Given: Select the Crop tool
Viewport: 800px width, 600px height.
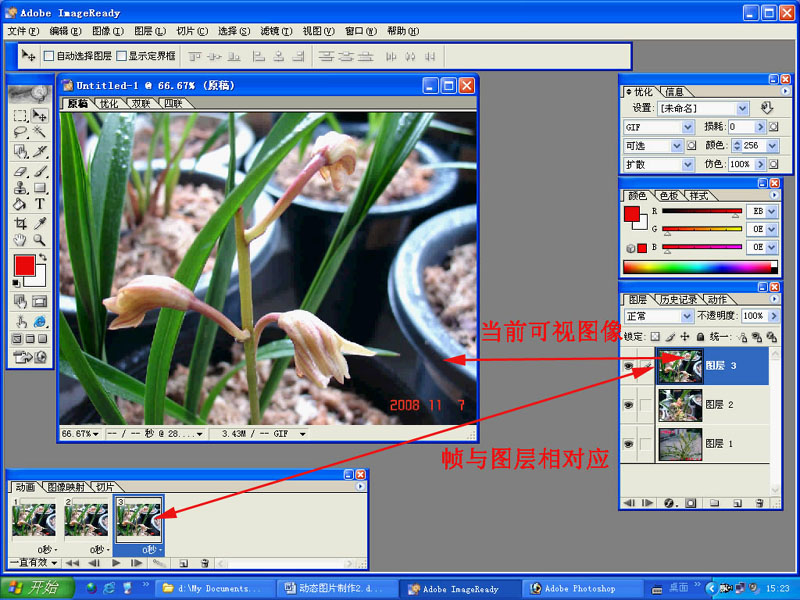Looking at the screenshot, I should 20,223.
